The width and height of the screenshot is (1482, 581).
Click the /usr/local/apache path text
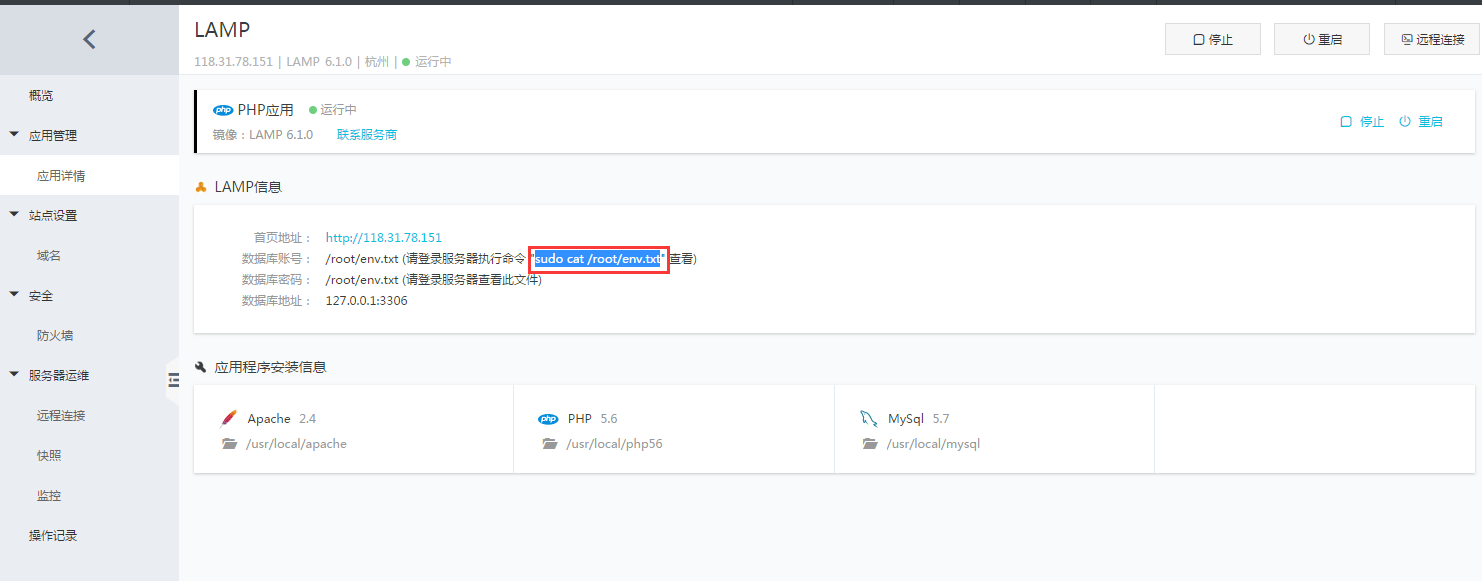click(x=296, y=444)
